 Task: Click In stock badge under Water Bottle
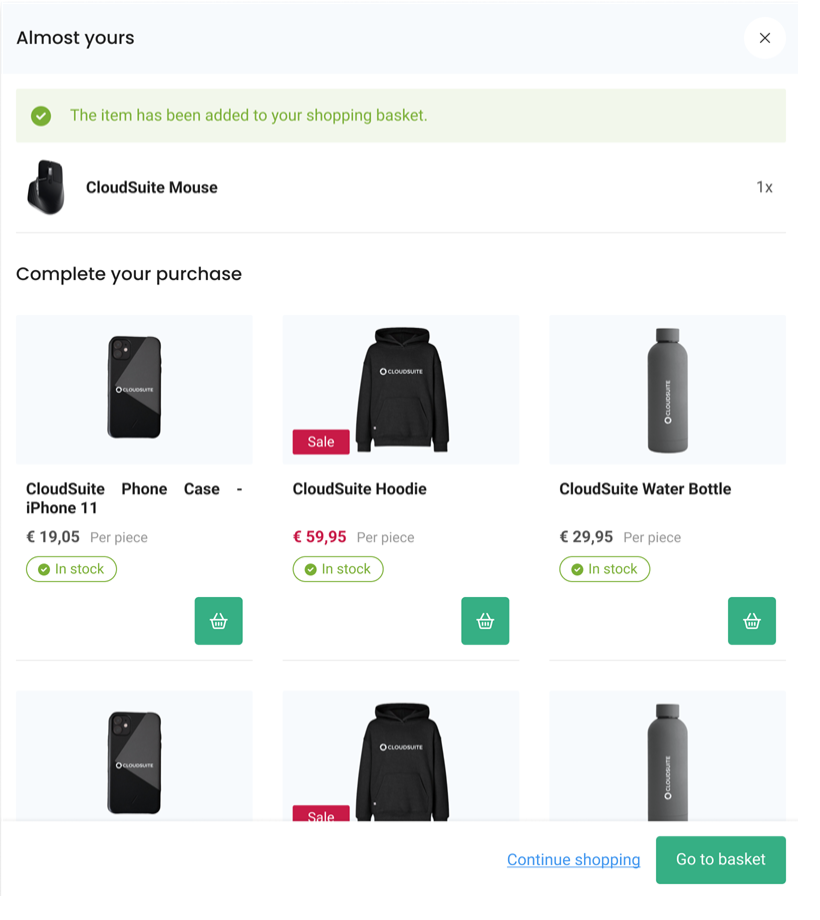click(x=604, y=569)
